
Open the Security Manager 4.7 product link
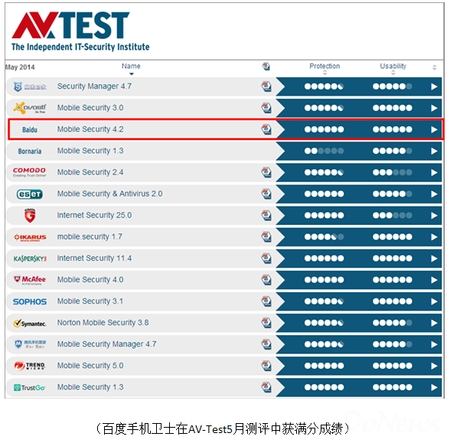pyautogui.click(x=94, y=86)
